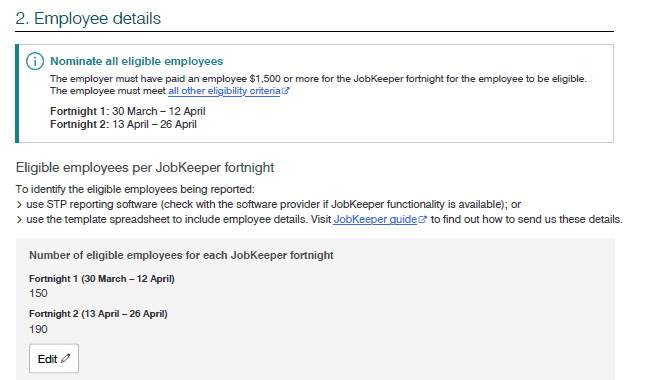Image resolution: width=655 pixels, height=380 pixels.
Task: Click the To identify the eligible employees sentence
Action: click(x=135, y=190)
